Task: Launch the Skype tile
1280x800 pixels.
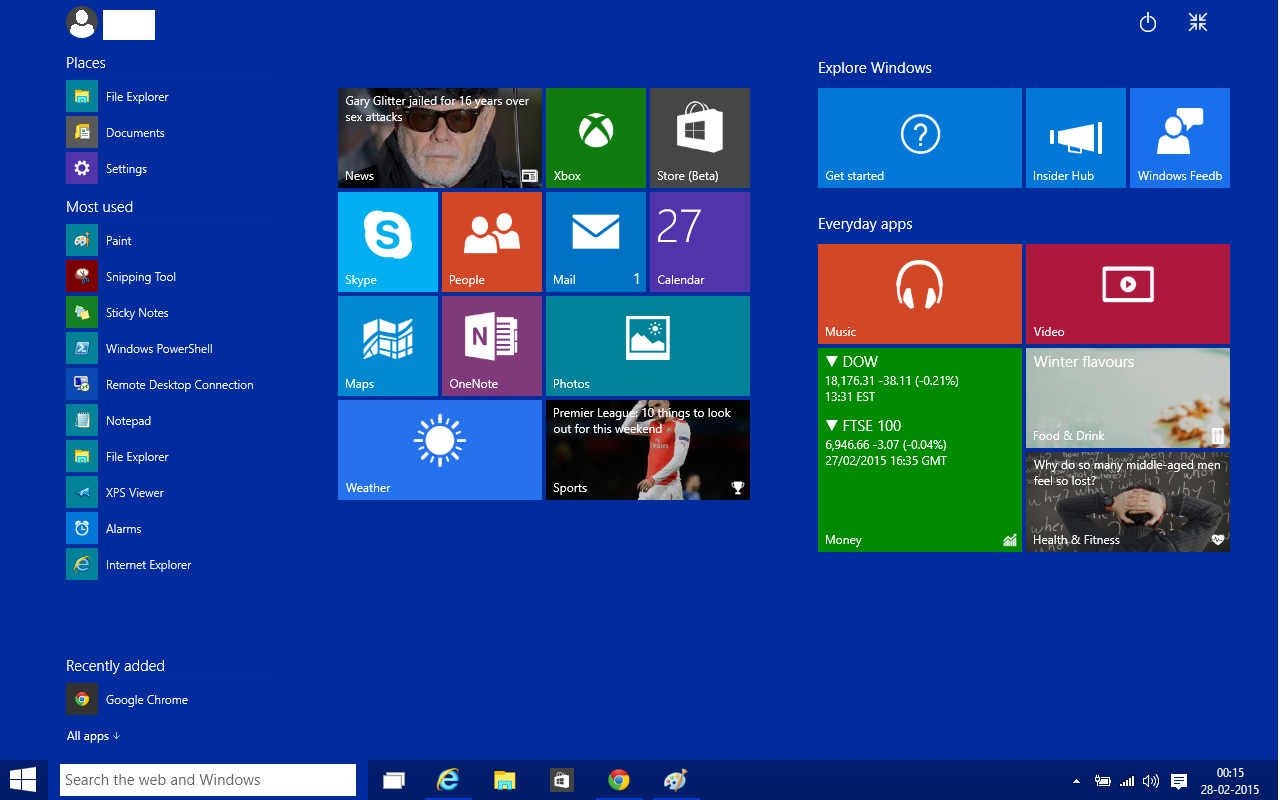Action: pos(388,242)
